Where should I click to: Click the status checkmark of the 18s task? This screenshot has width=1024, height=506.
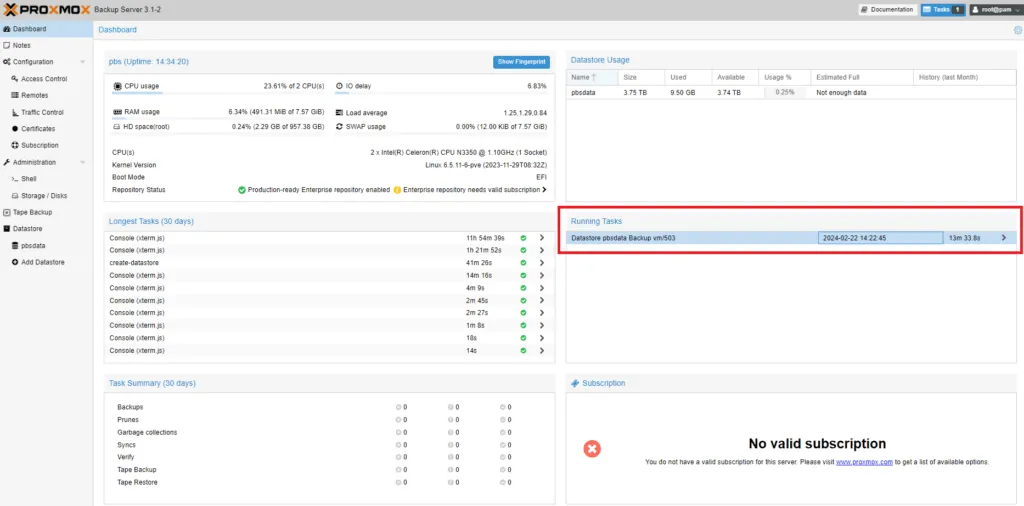click(x=523, y=338)
